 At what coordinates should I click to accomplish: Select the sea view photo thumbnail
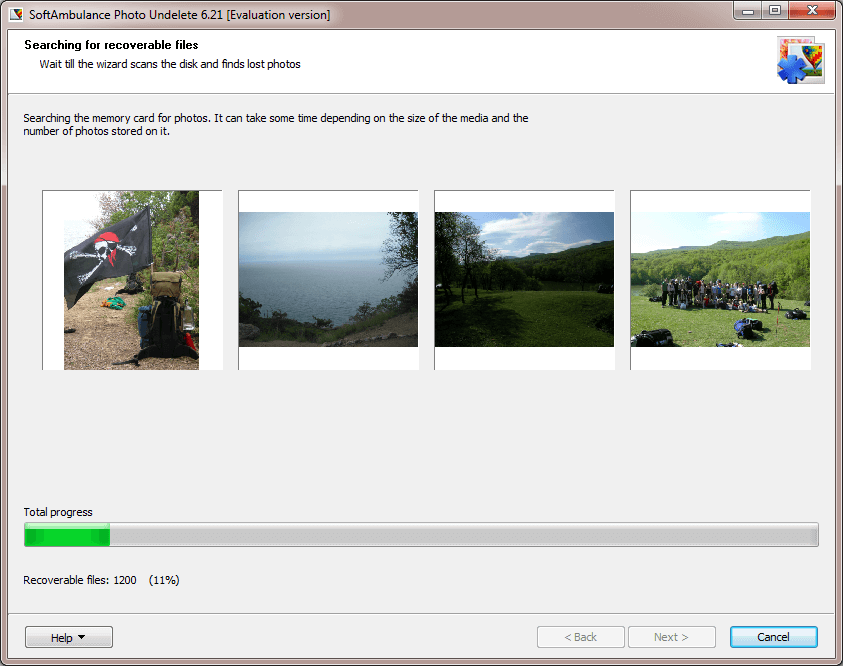328,280
